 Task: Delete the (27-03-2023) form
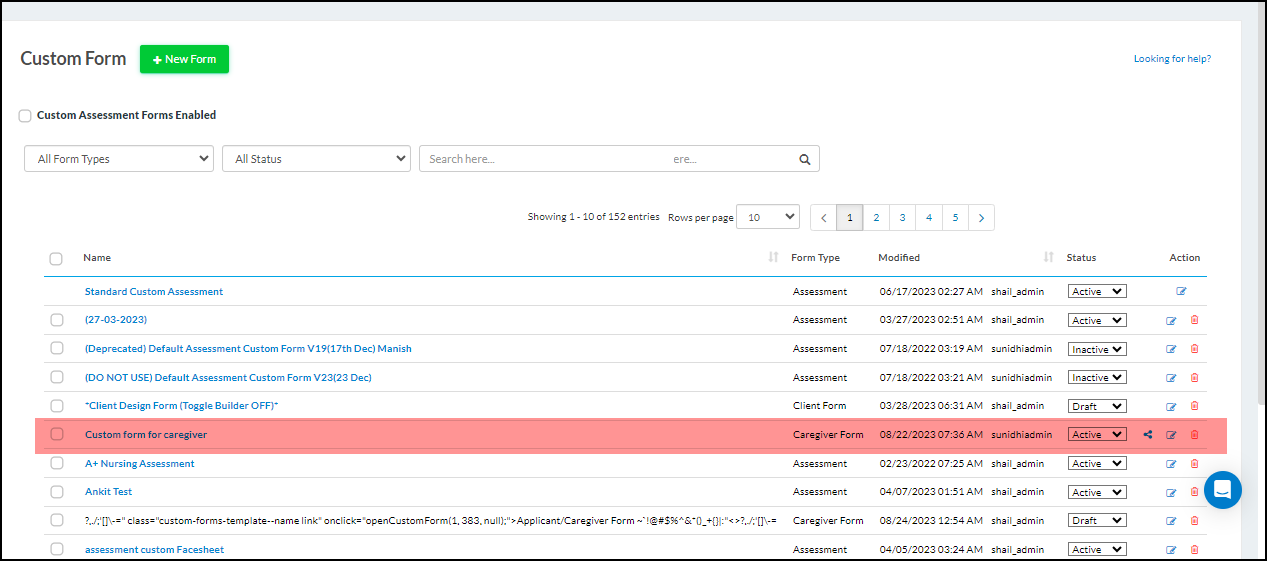[x=1194, y=321]
